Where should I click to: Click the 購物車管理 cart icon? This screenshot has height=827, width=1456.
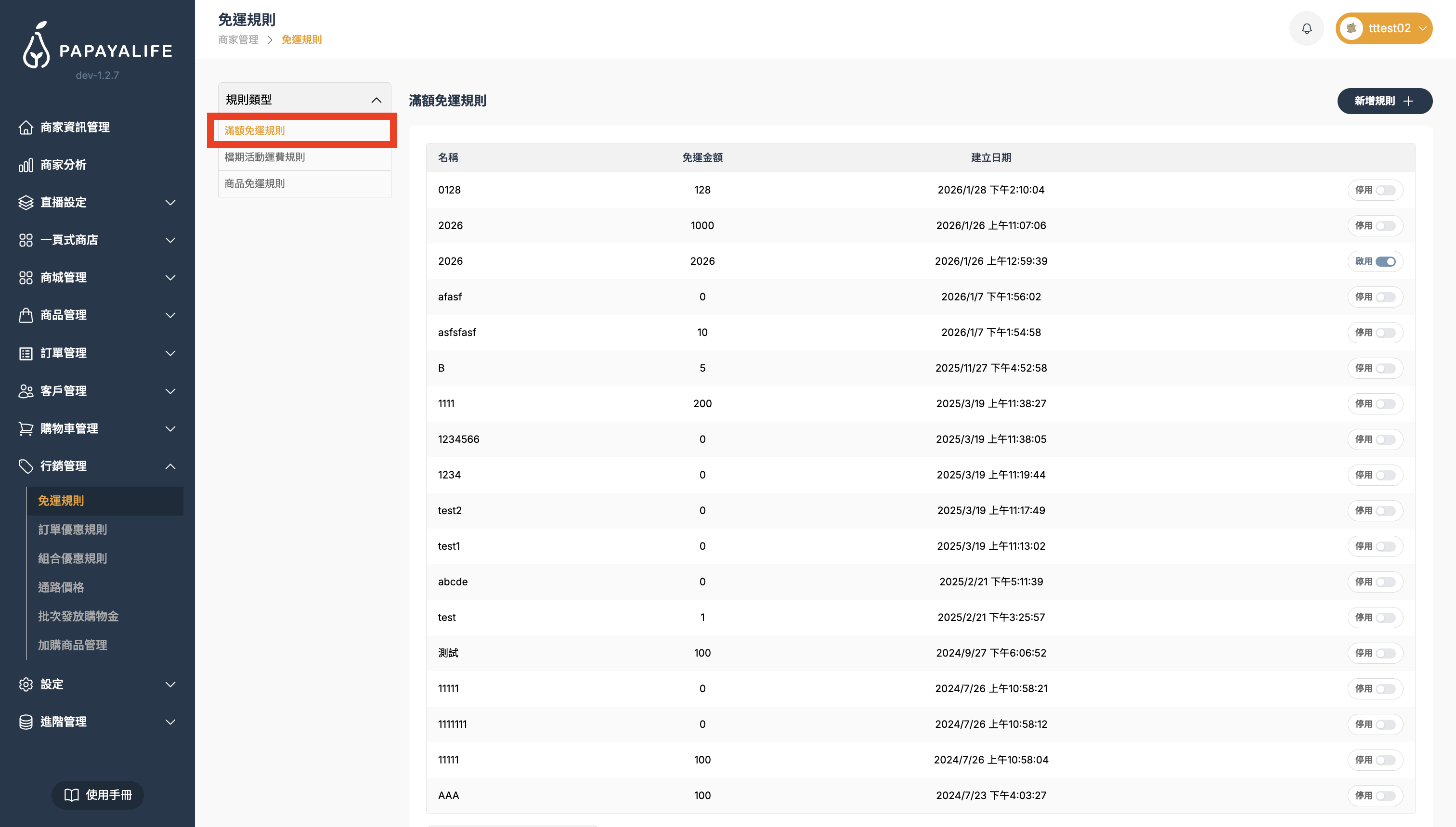pos(26,429)
